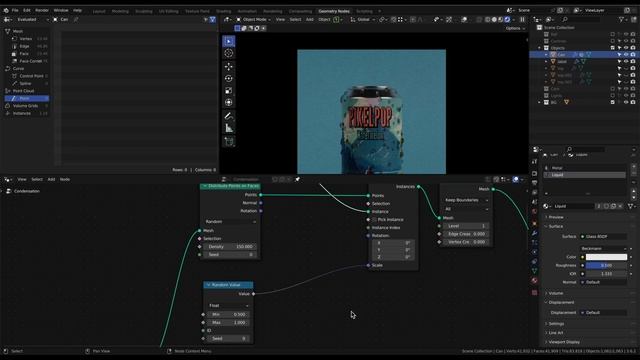Toggle the BG collection exclude checkbox
The width and height of the screenshot is (640, 360).
click(612, 102)
